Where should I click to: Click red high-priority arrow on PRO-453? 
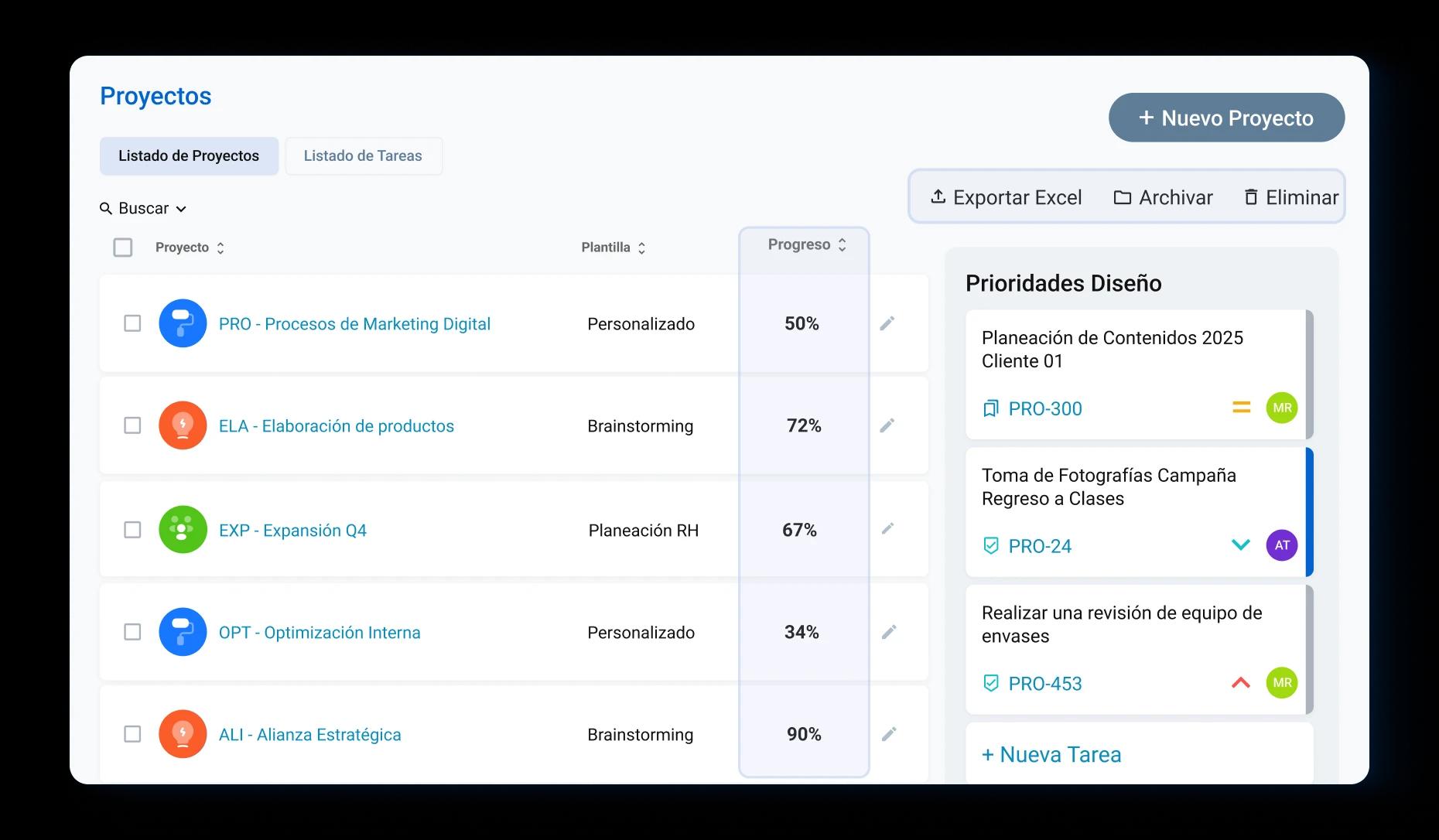pyautogui.click(x=1240, y=683)
